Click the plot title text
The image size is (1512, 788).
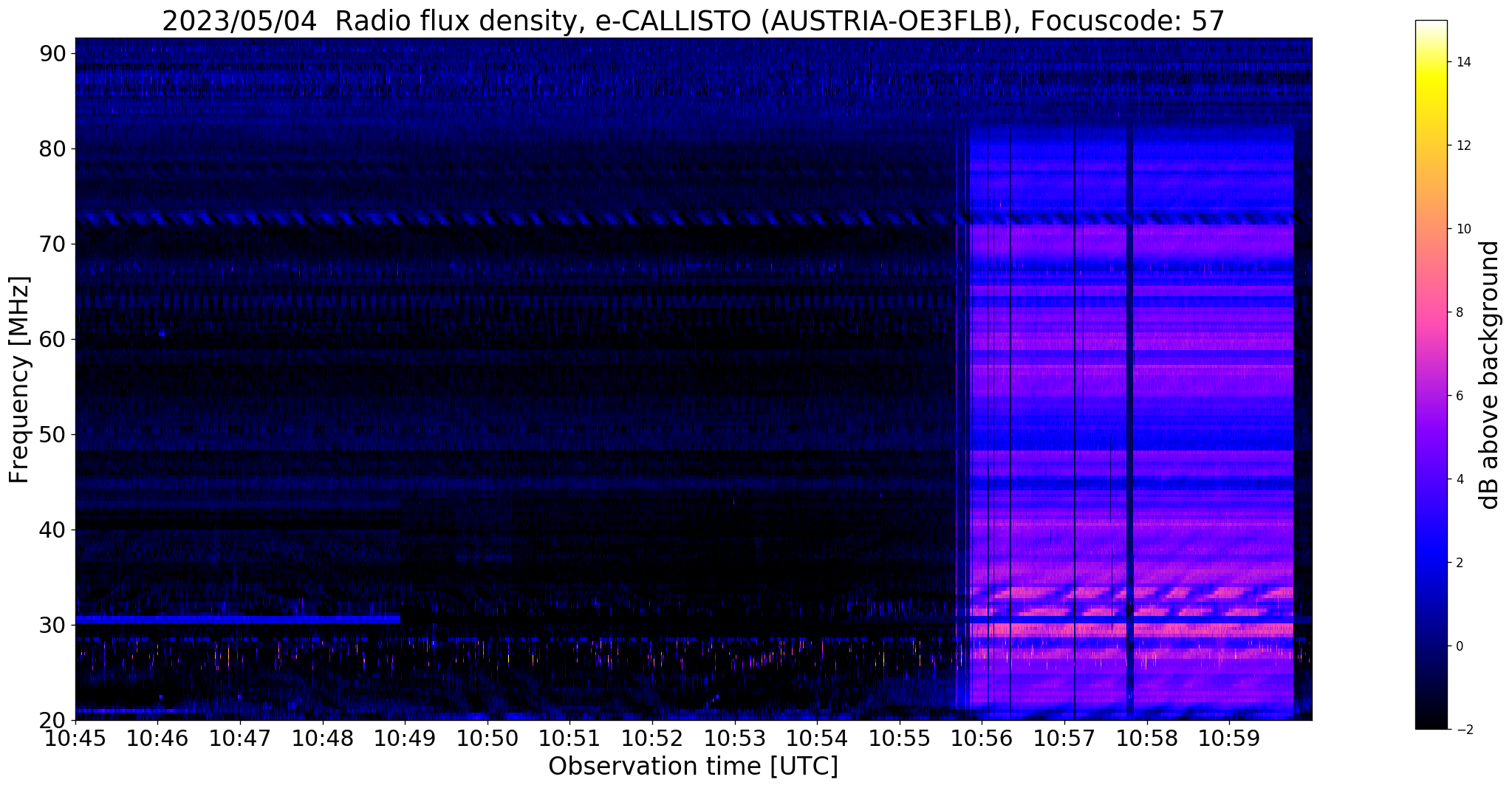[x=693, y=21]
